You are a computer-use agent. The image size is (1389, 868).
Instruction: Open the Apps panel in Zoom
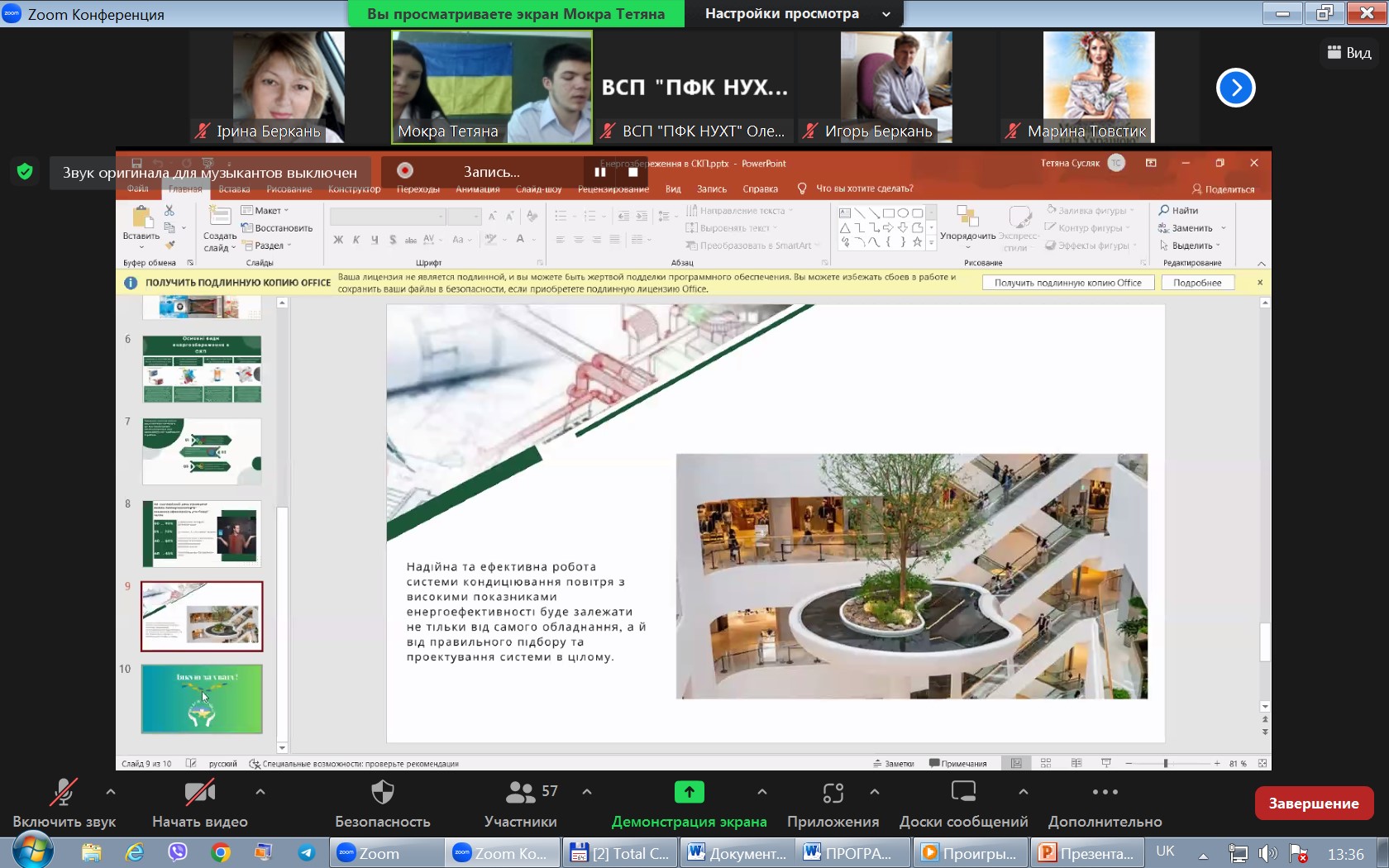coord(833,804)
